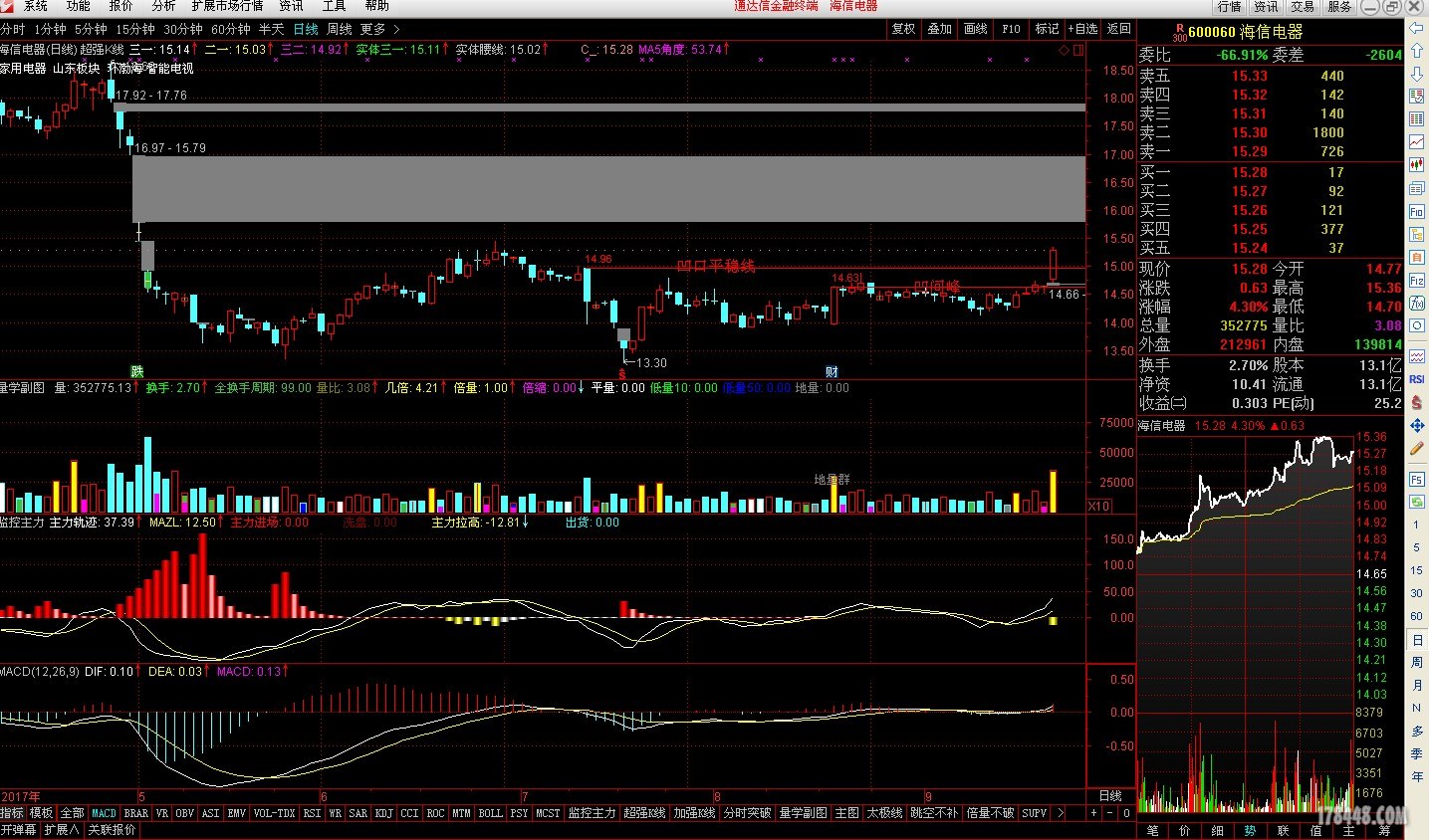Switch to 1-minute period in sidebar
The width and height of the screenshot is (1429, 840).
tap(1416, 525)
